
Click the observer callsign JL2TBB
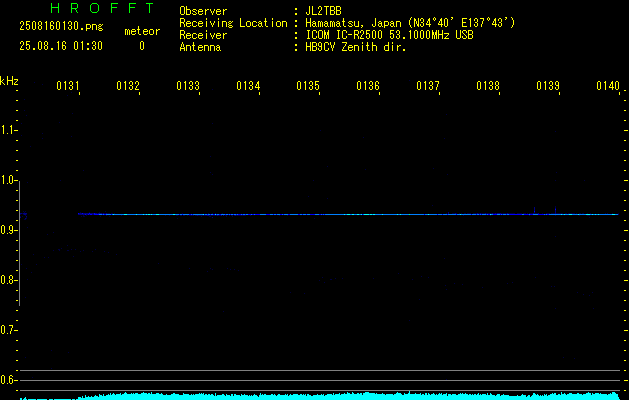(323, 11)
